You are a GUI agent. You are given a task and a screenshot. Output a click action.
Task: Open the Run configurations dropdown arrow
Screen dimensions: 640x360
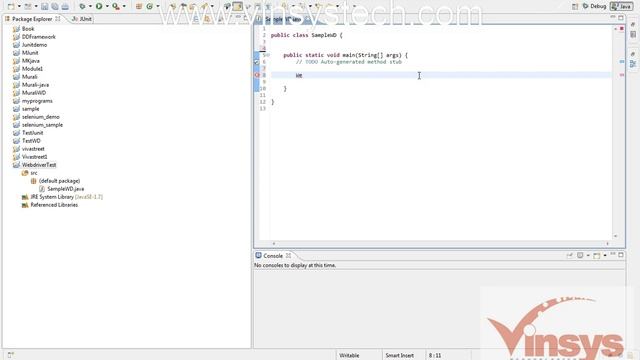[x=107, y=6]
